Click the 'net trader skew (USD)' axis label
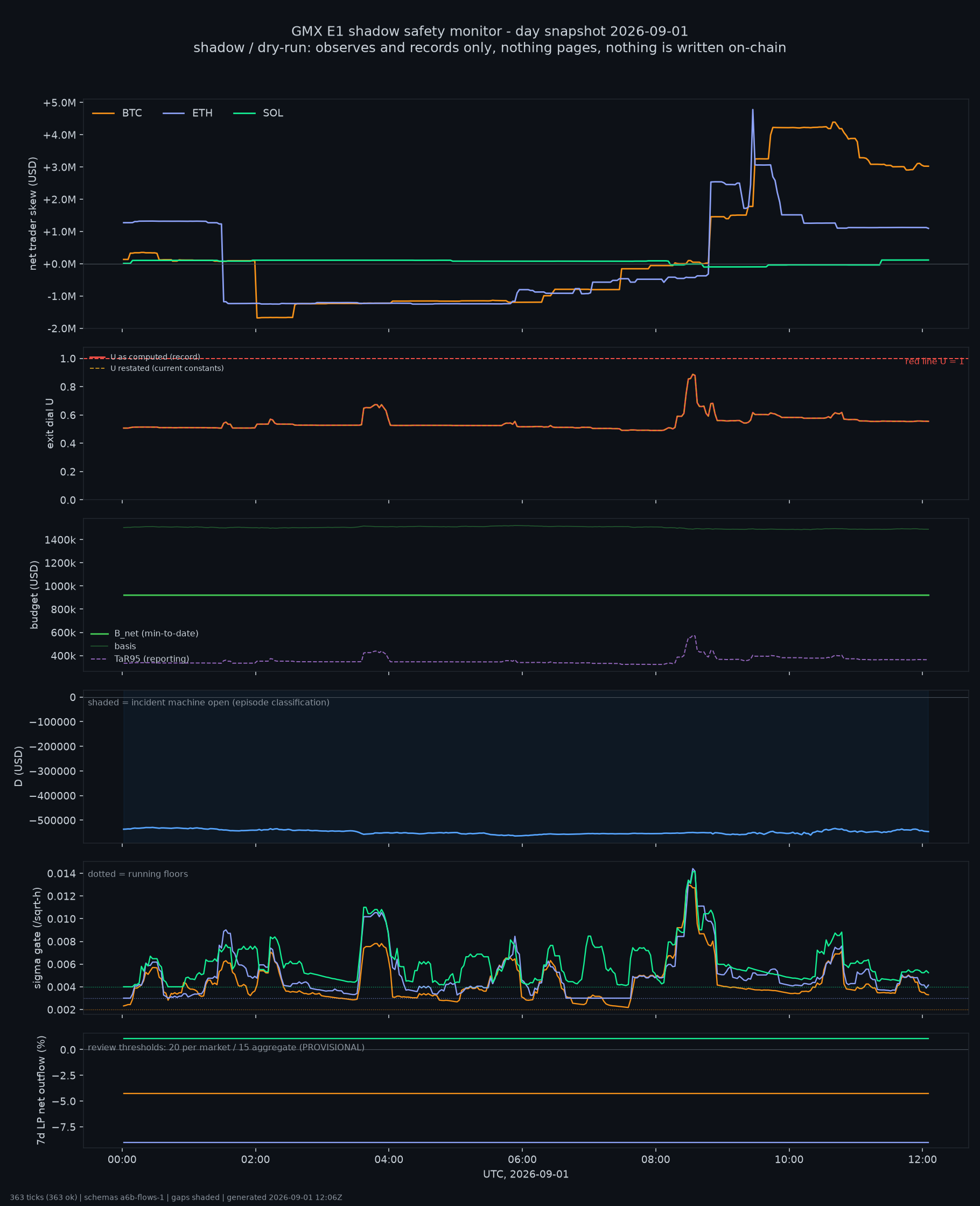Image resolution: width=980 pixels, height=1206 pixels. coord(33,214)
